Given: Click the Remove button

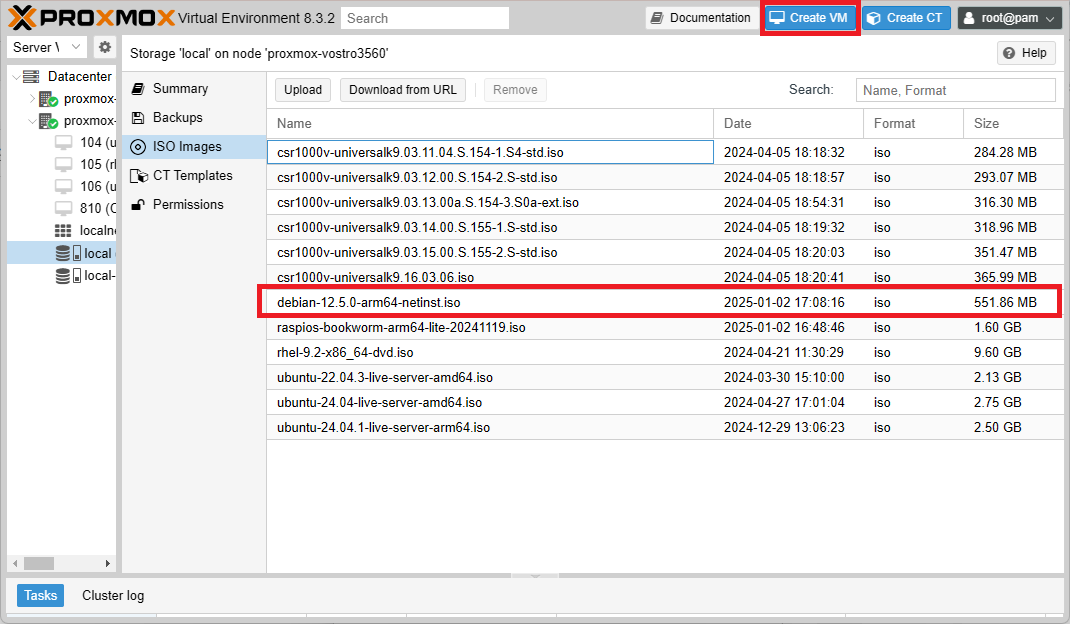Looking at the screenshot, I should (515, 90).
